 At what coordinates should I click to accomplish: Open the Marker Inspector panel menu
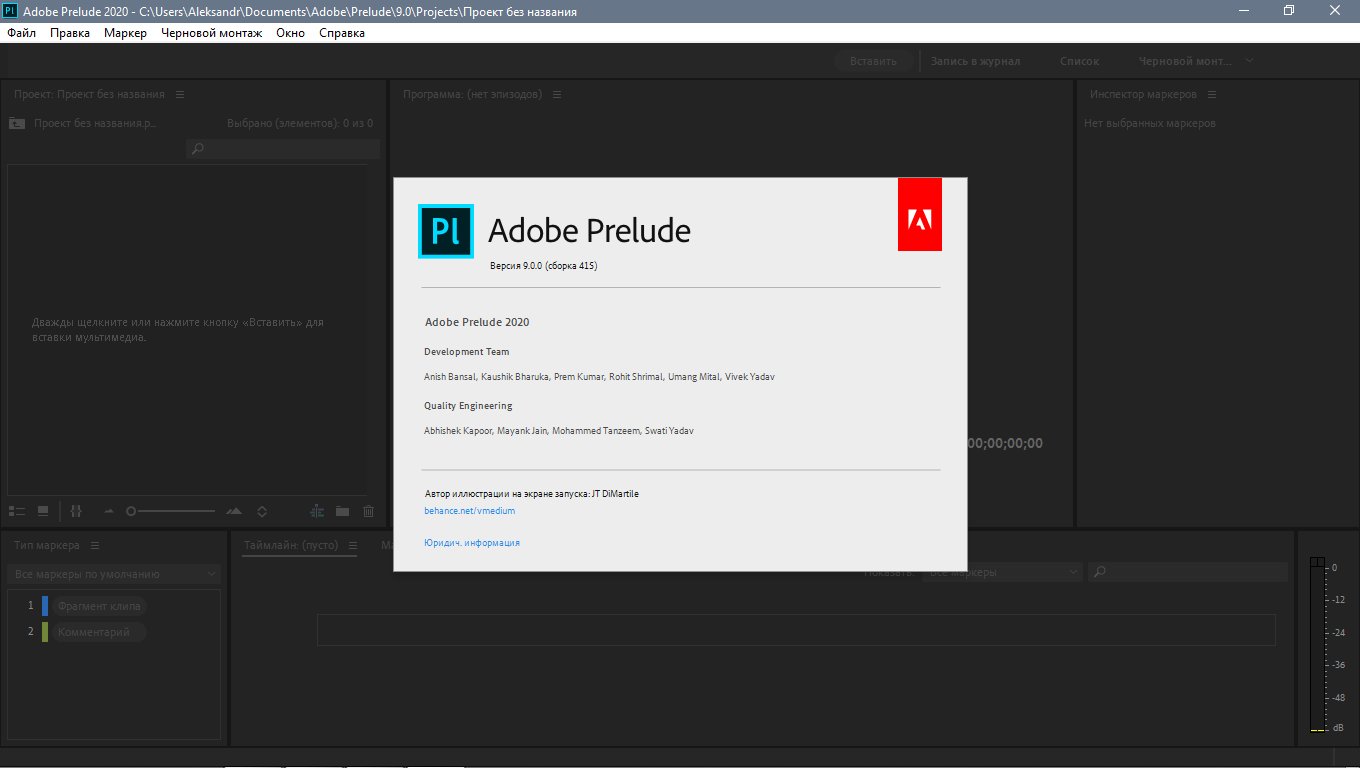1212,94
